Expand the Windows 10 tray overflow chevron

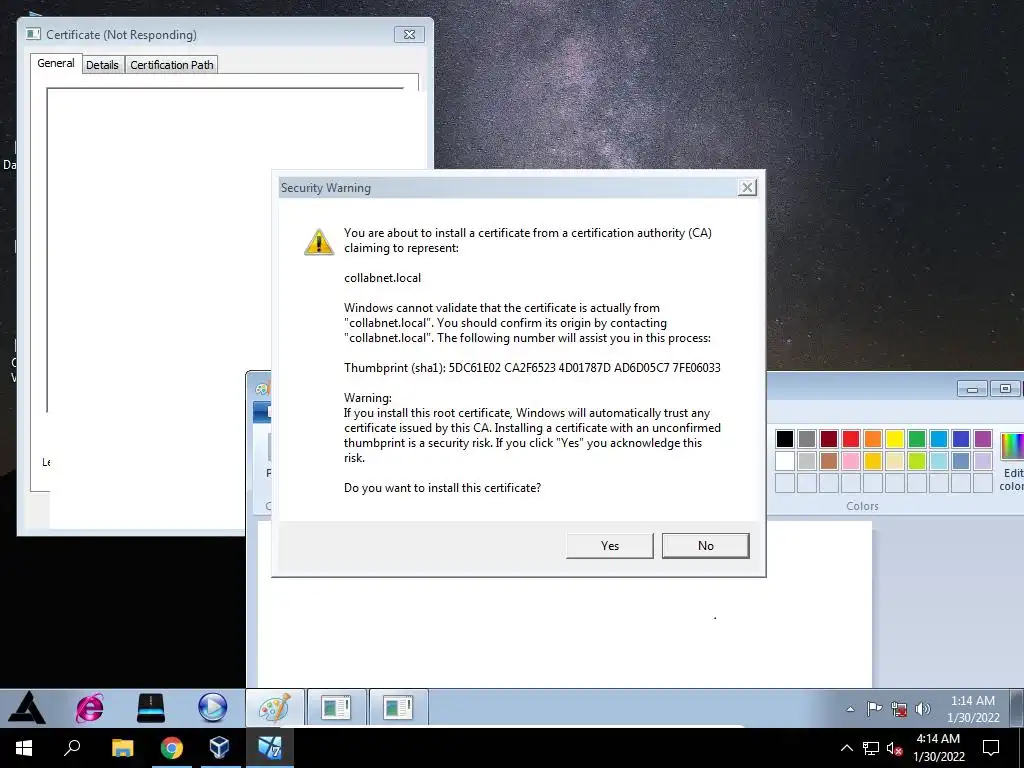click(846, 748)
